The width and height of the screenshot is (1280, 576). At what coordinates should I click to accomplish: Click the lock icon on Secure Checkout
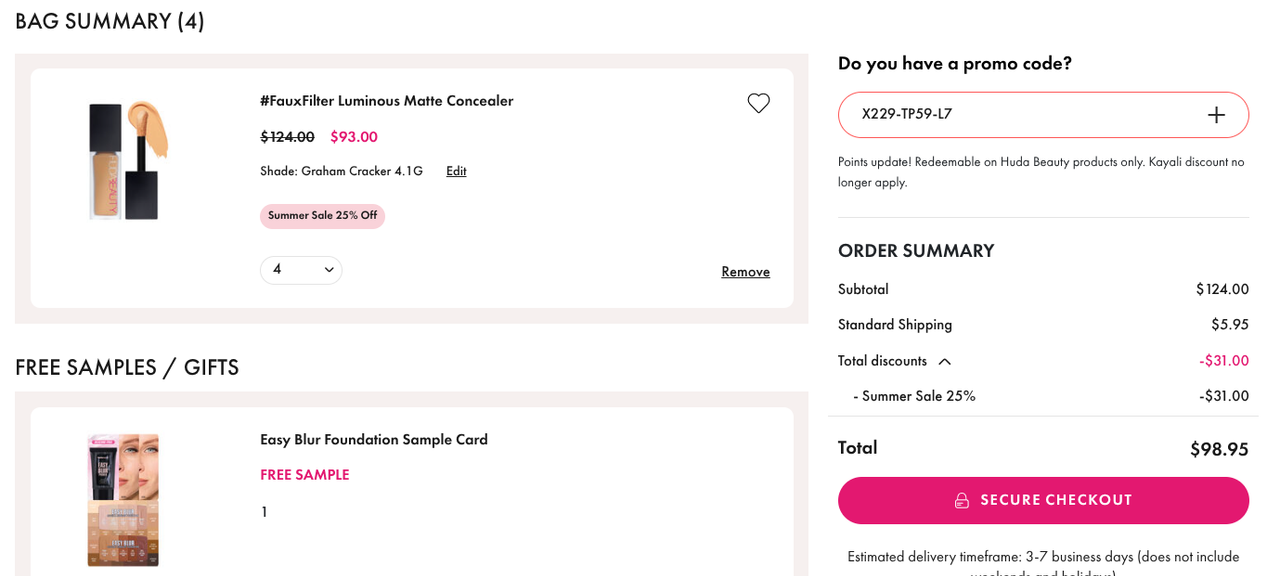(x=962, y=500)
